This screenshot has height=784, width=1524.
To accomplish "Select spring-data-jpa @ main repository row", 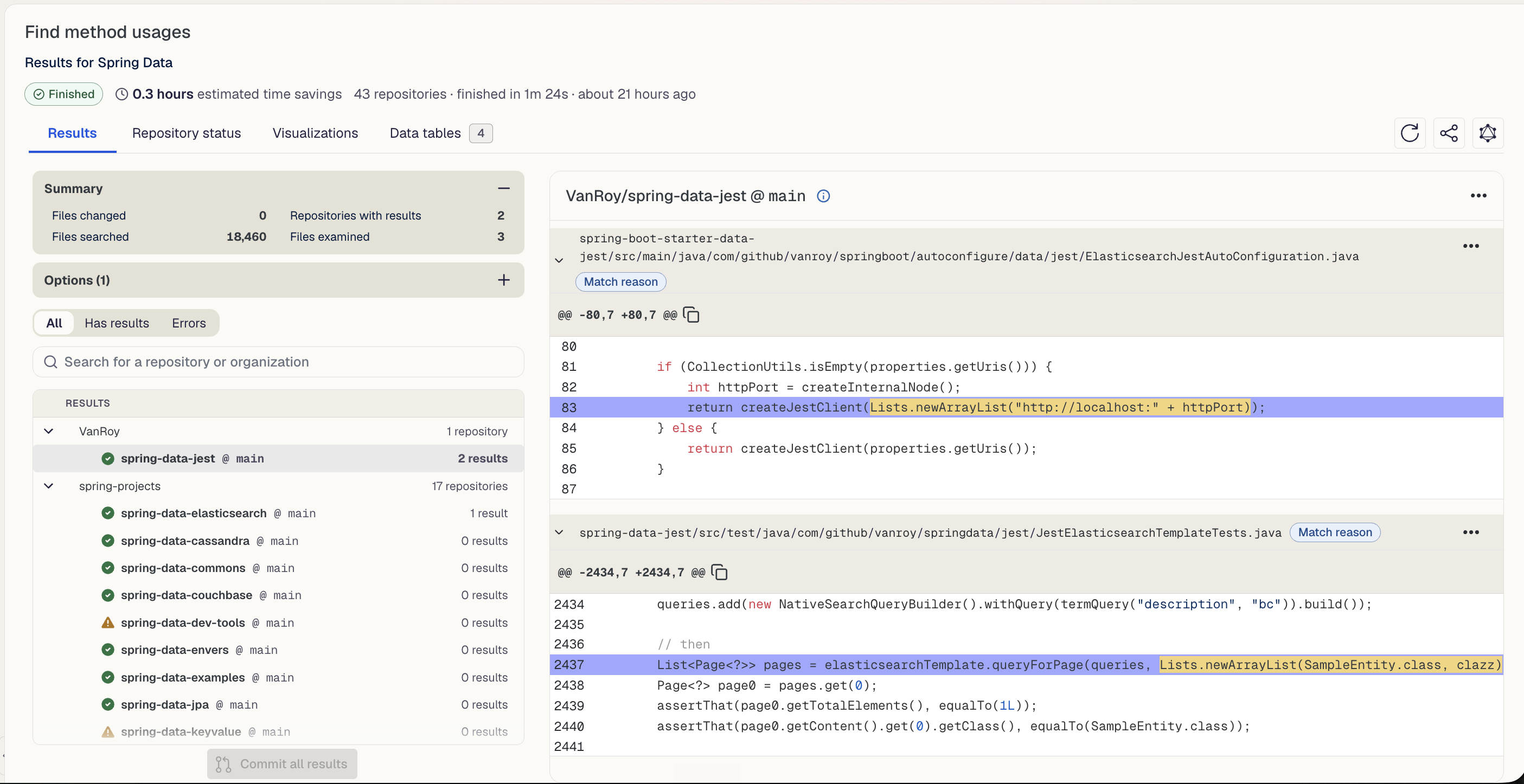I will tap(278, 705).
